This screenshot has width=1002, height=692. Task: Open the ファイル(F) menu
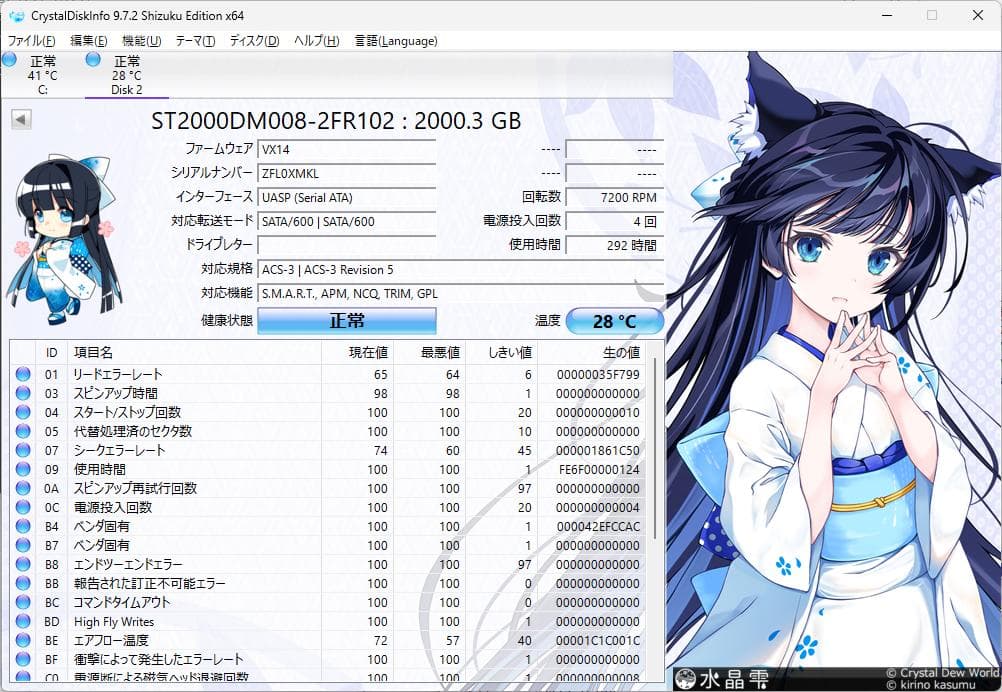coord(28,41)
